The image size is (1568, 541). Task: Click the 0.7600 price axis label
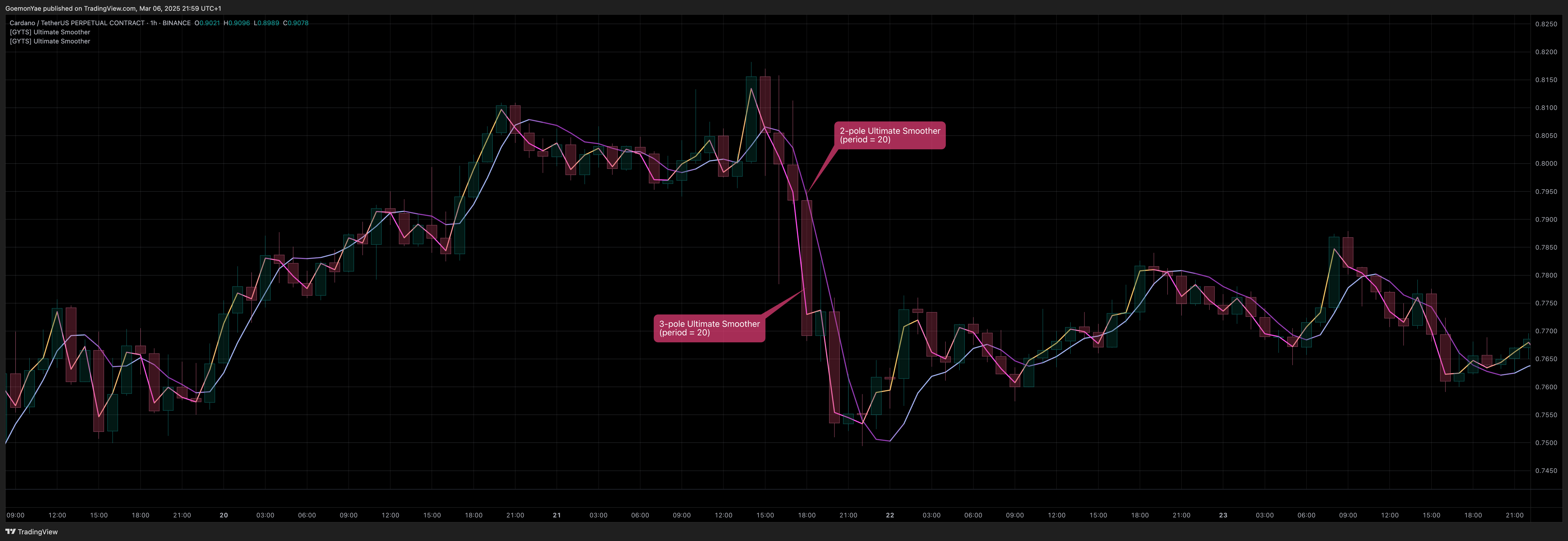click(x=1546, y=387)
